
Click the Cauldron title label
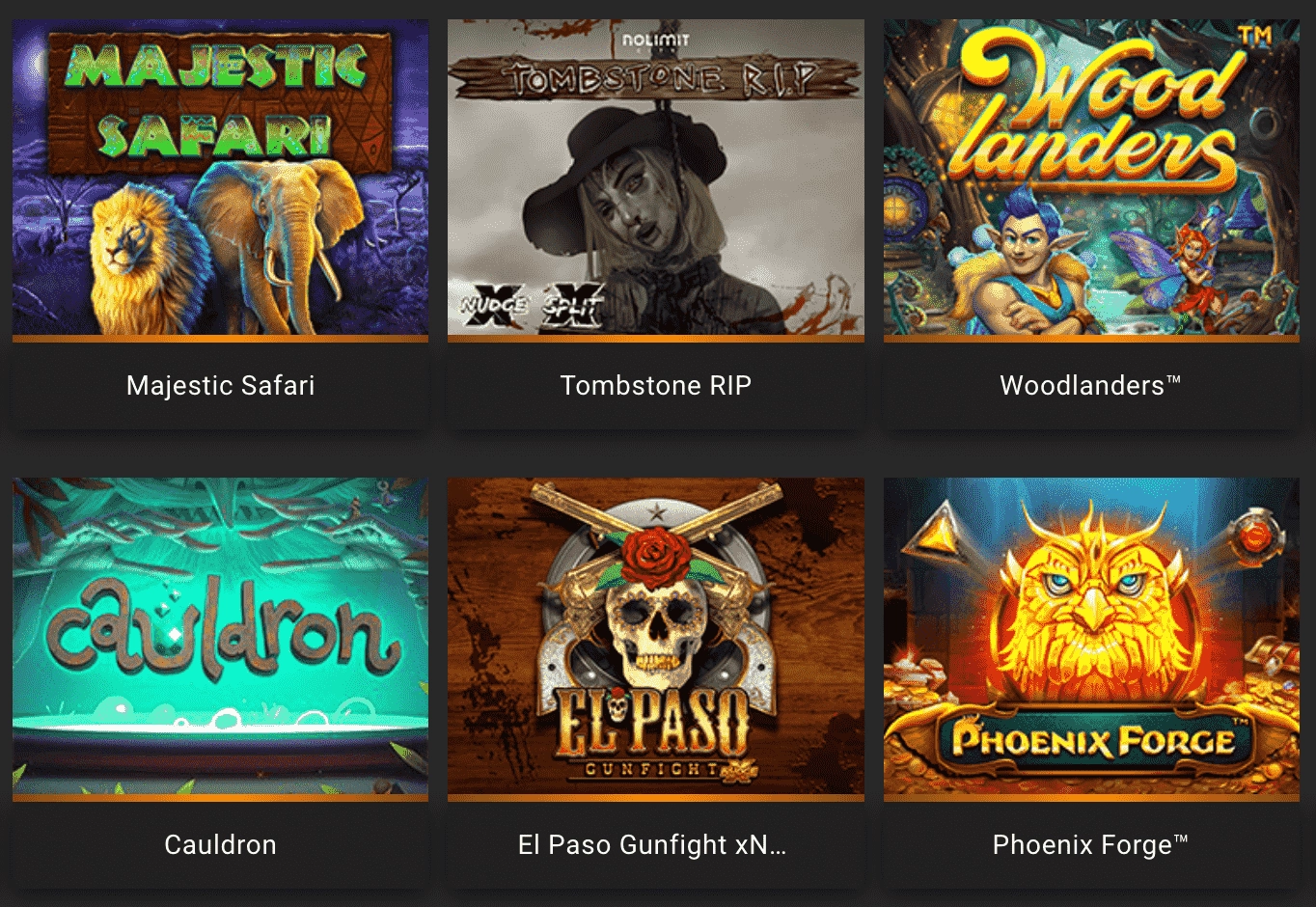click(220, 845)
